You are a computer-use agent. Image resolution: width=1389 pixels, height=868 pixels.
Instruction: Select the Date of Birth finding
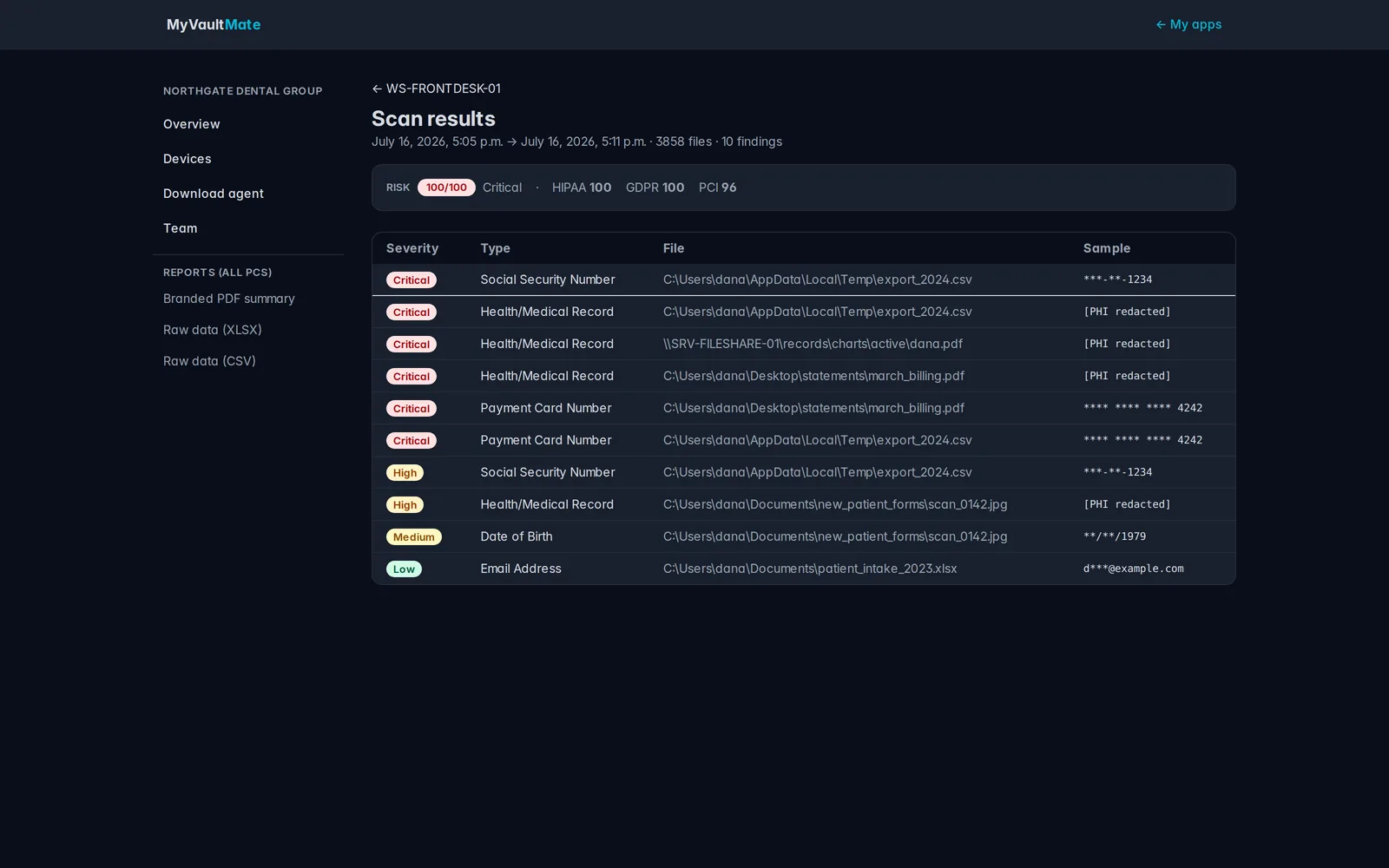click(804, 536)
